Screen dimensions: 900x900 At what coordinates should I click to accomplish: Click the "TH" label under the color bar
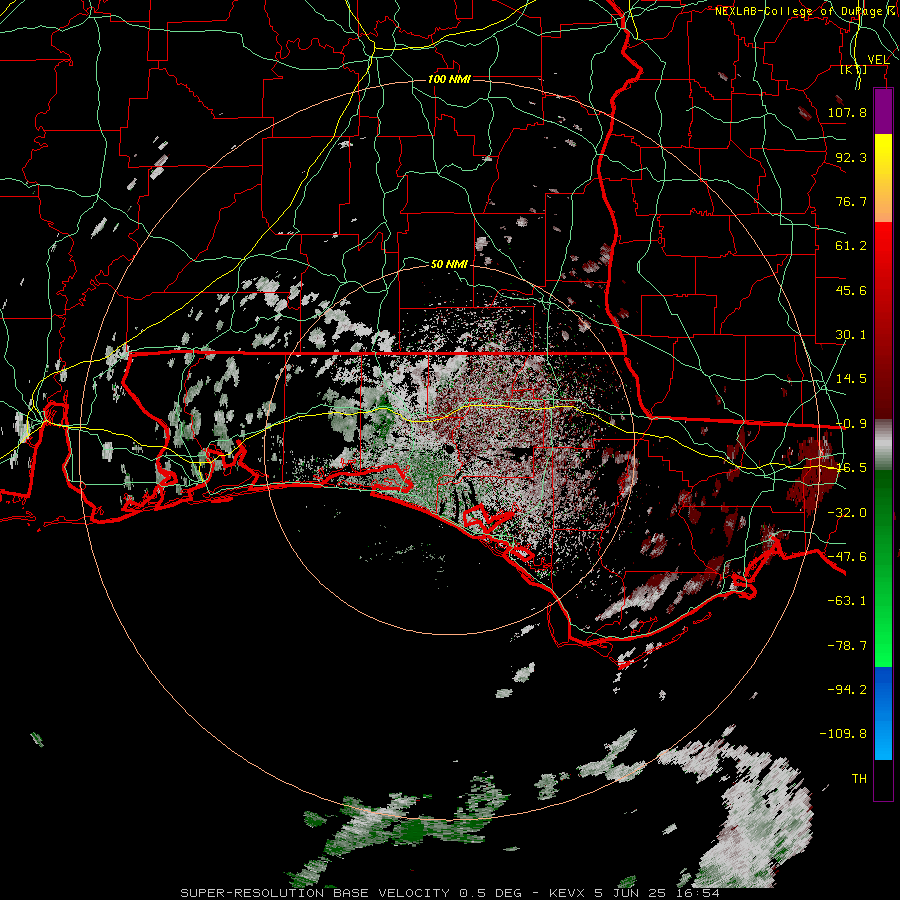tap(859, 779)
